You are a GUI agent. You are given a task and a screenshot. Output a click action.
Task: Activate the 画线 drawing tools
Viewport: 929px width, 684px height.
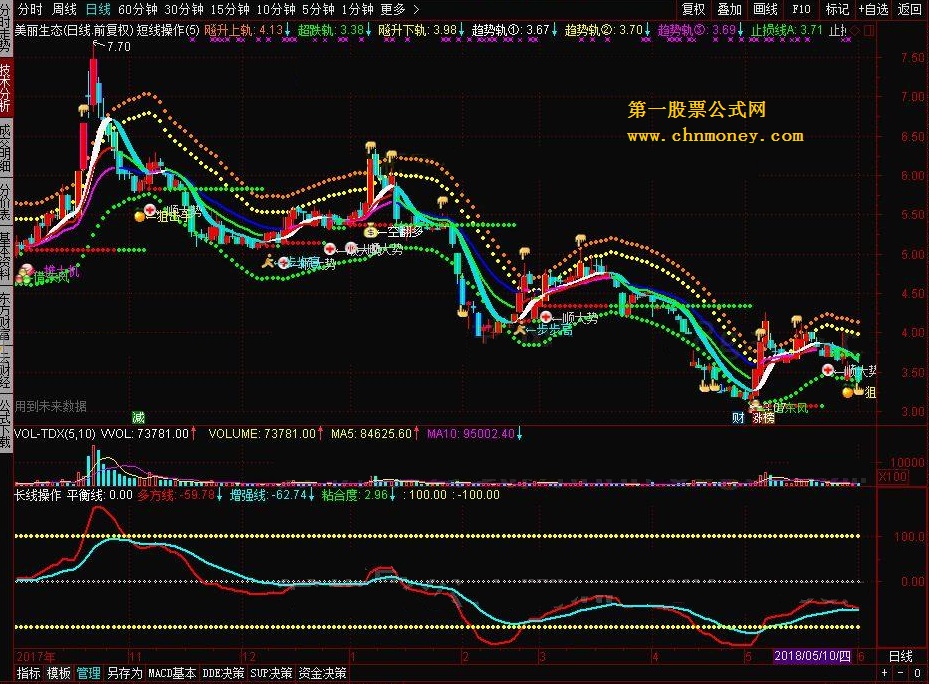coord(765,9)
